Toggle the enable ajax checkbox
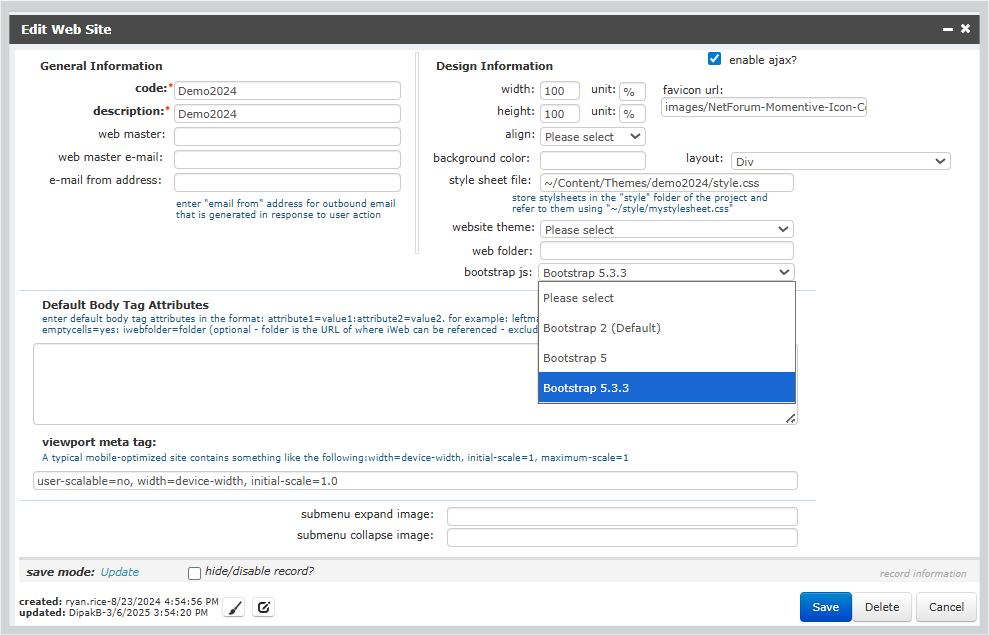Image resolution: width=989 pixels, height=635 pixels. click(x=714, y=59)
